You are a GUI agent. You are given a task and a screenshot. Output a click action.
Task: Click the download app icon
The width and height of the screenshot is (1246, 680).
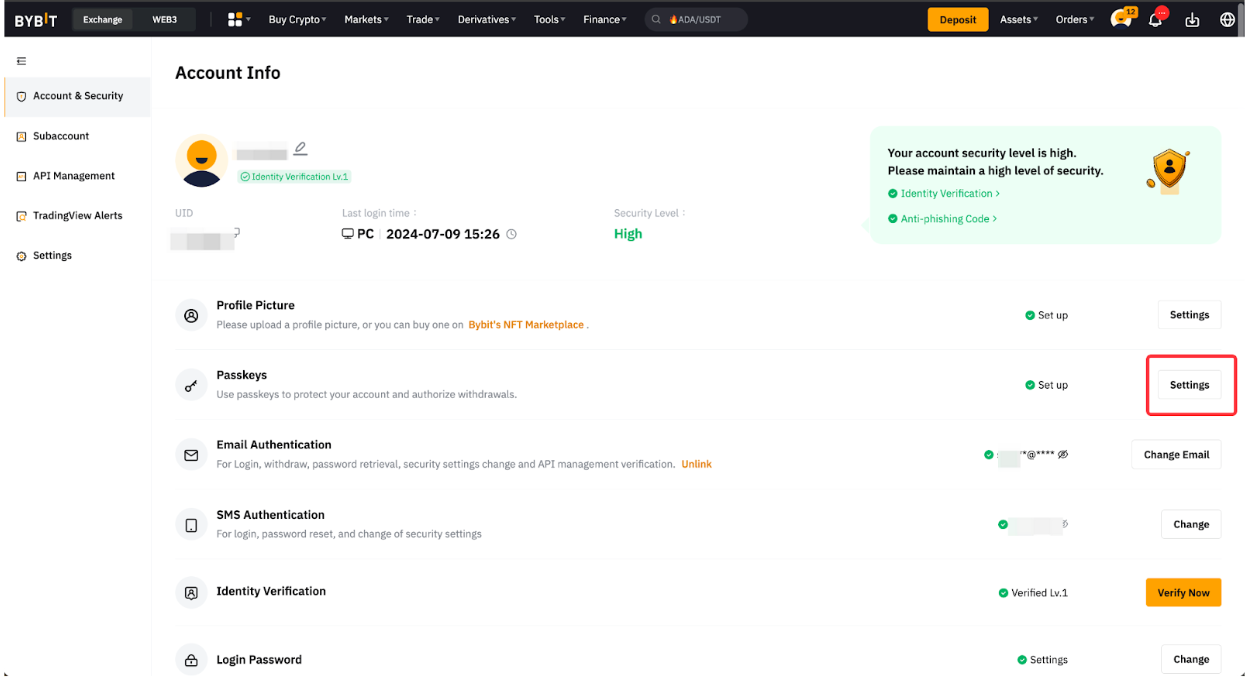point(1192,20)
